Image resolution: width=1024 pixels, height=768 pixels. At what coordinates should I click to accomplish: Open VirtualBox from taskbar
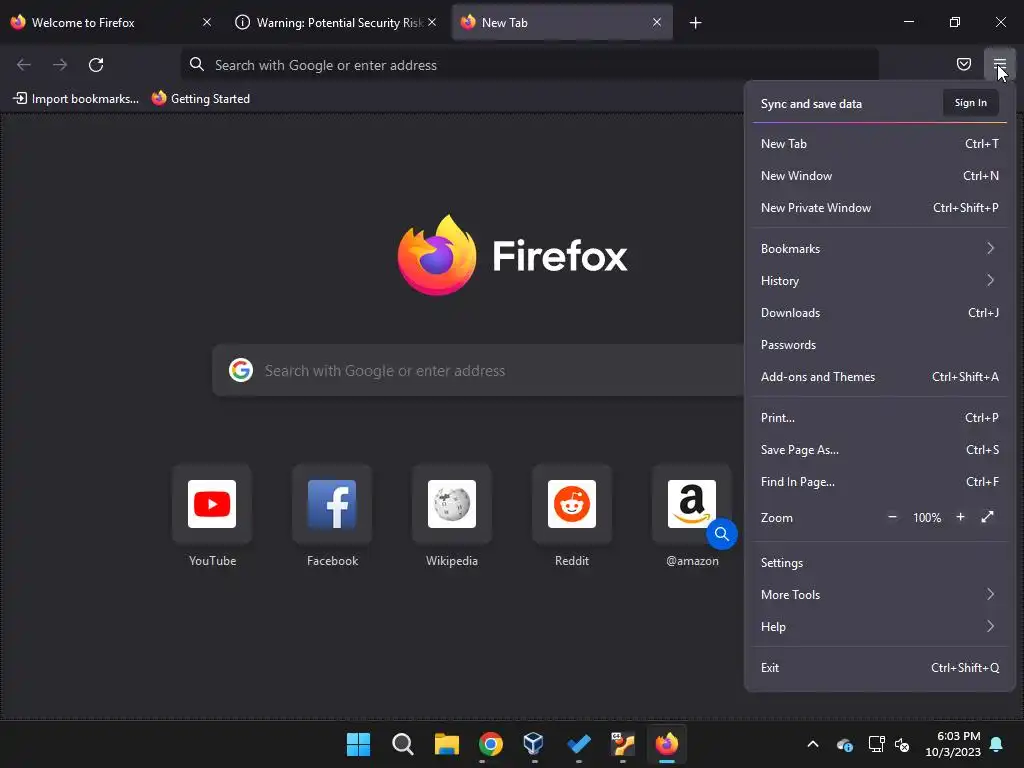534,744
